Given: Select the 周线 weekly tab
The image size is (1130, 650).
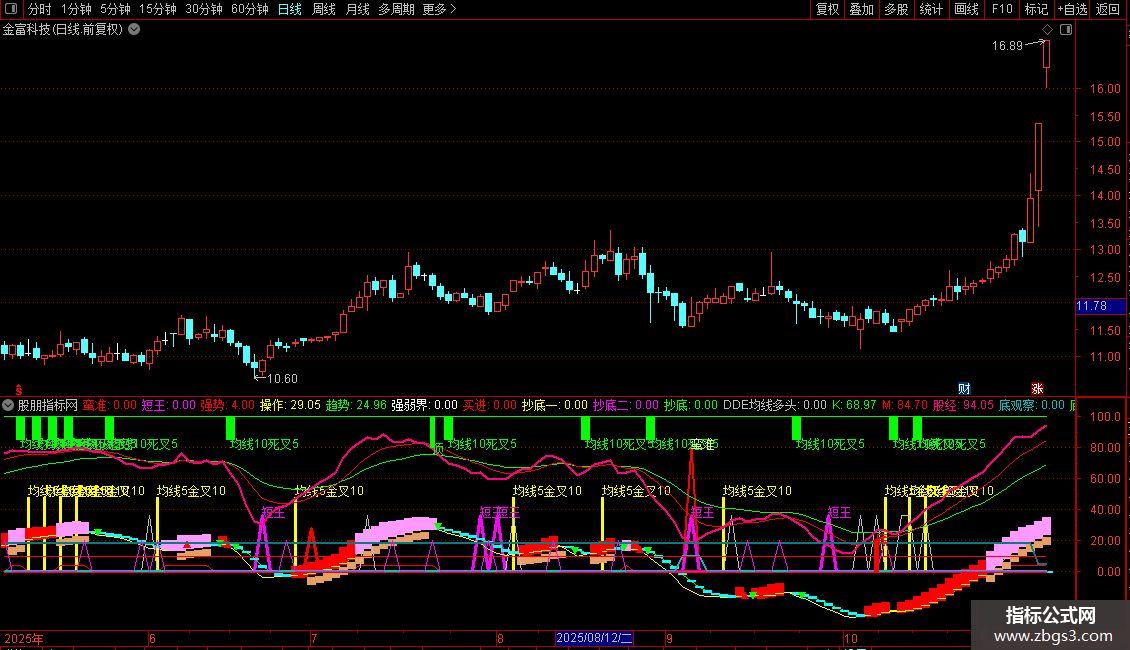Looking at the screenshot, I should click(324, 9).
